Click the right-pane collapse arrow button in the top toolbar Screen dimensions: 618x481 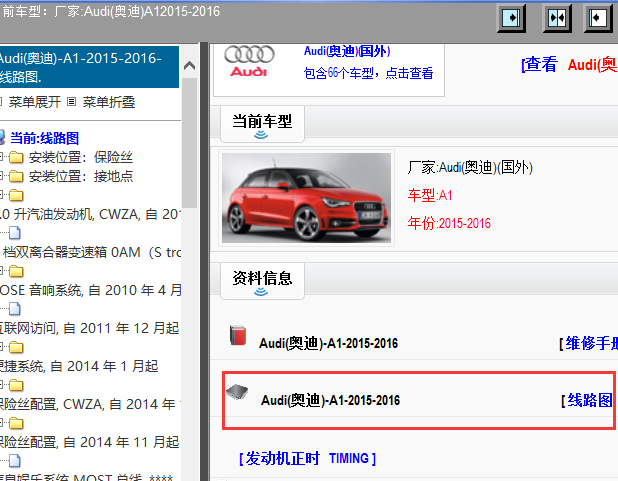(x=598, y=18)
